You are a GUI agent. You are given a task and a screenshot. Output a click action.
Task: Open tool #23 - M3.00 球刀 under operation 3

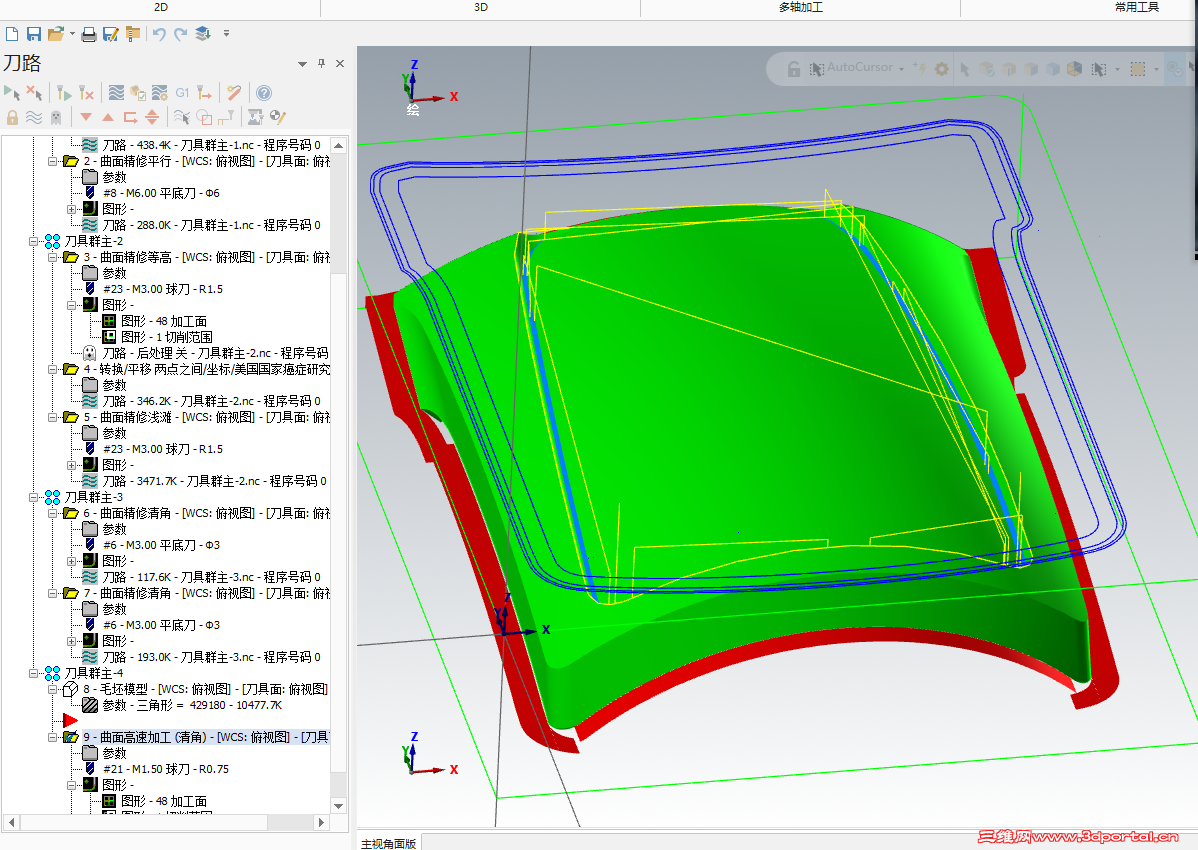click(x=163, y=289)
